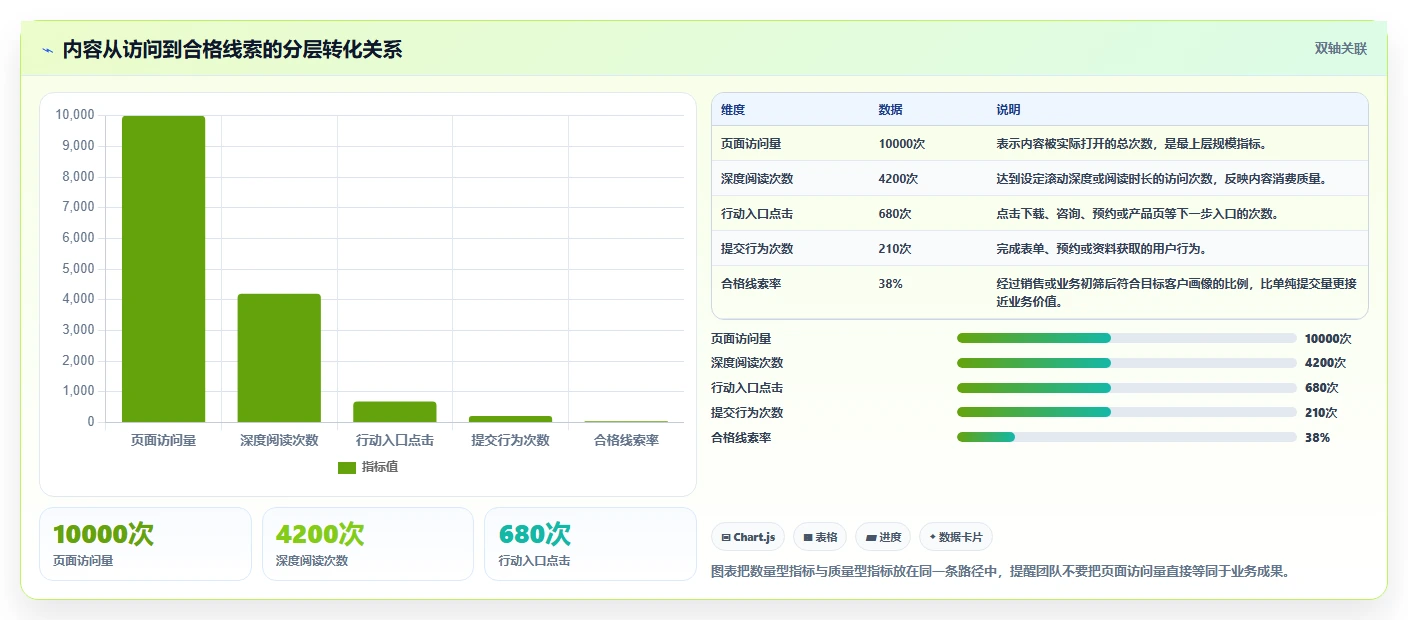This screenshot has height=620, width=1408.
Task: Click the 10000次 页面访问量 data card
Action: tap(145, 544)
